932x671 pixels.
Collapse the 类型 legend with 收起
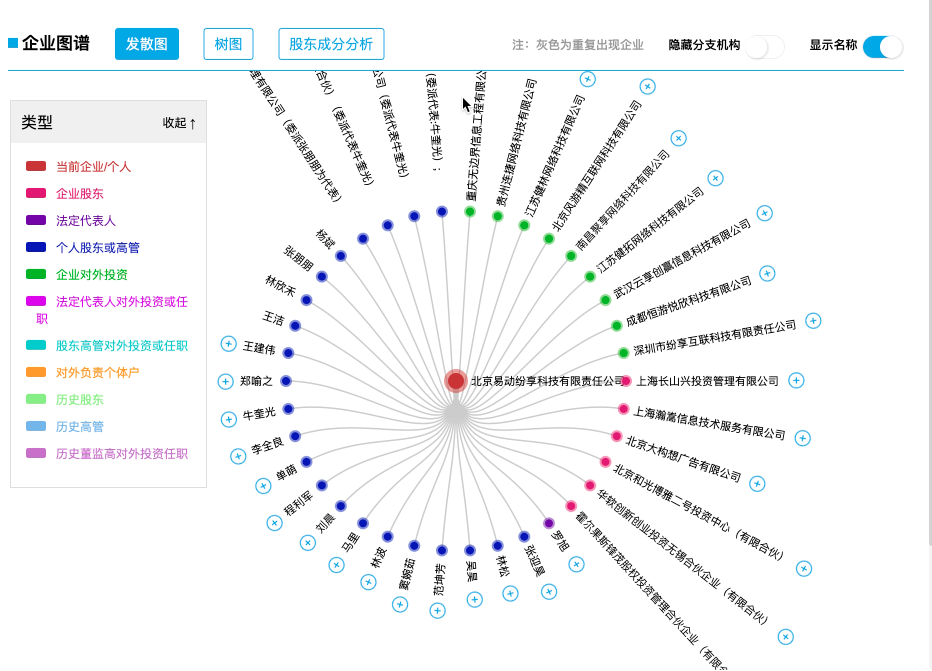(179, 122)
